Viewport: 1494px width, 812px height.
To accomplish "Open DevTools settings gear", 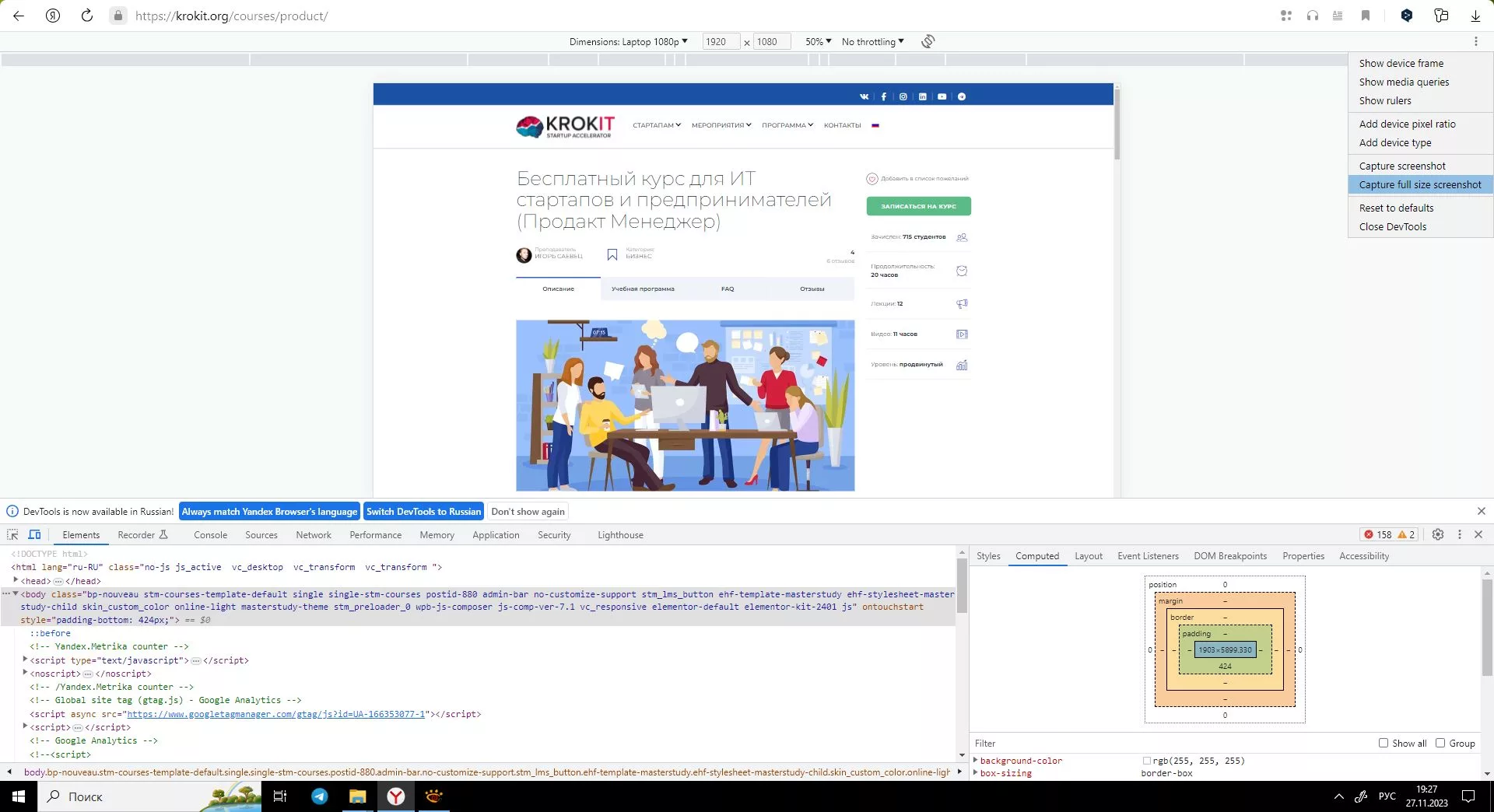I will coord(1437,534).
